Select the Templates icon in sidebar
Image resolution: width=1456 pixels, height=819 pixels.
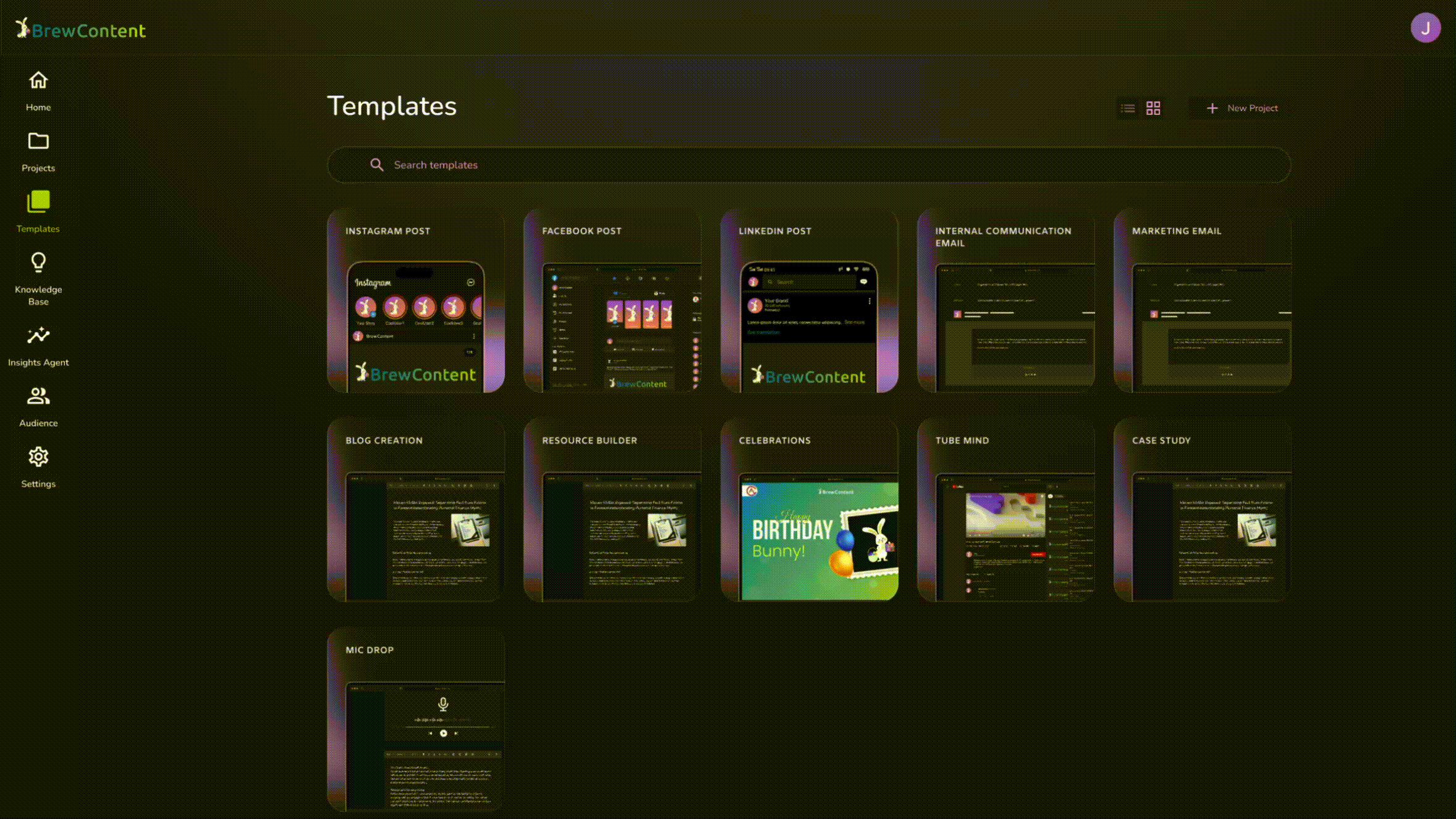pos(38,201)
